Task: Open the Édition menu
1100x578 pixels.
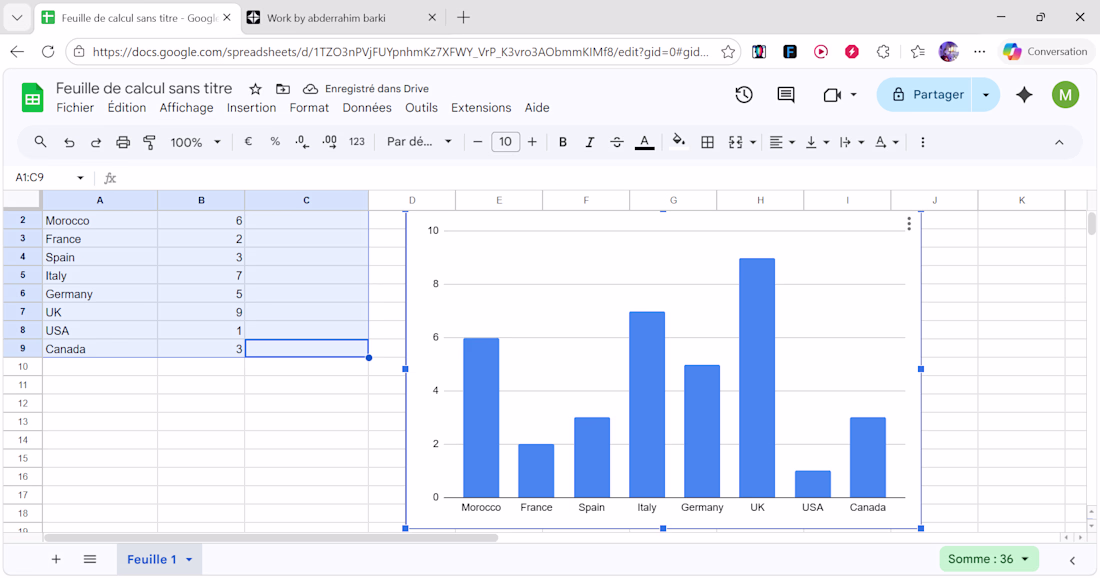Action: (x=127, y=107)
